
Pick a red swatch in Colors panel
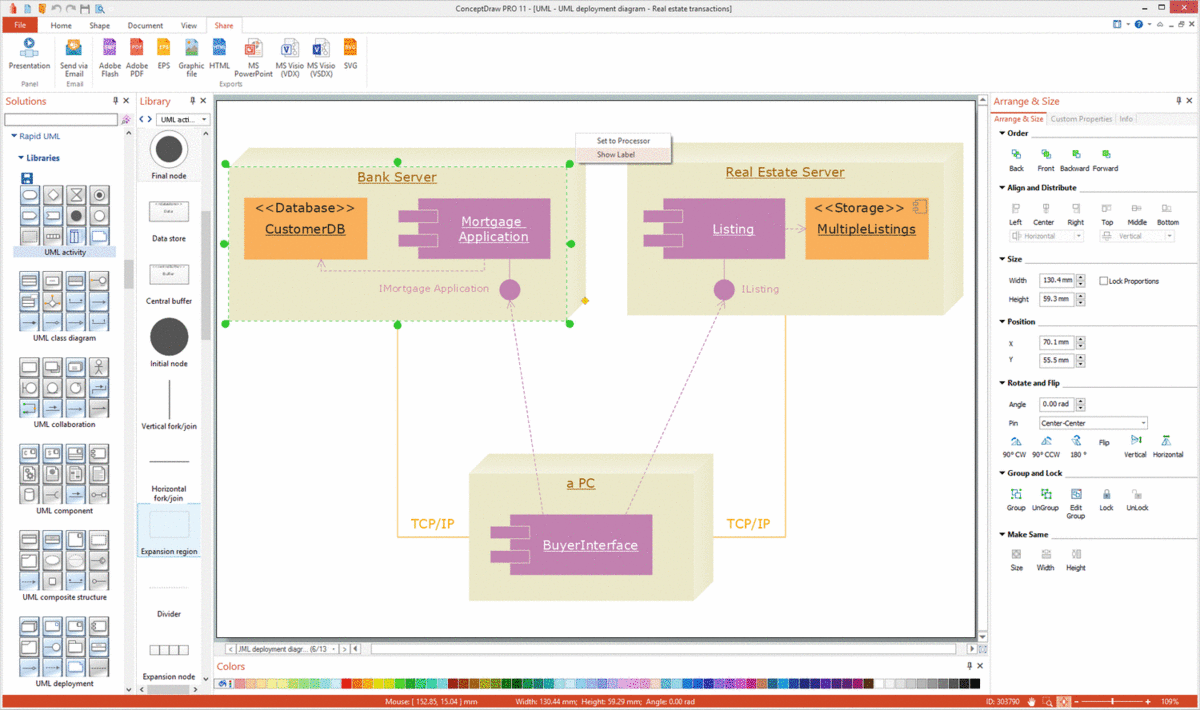pos(347,683)
